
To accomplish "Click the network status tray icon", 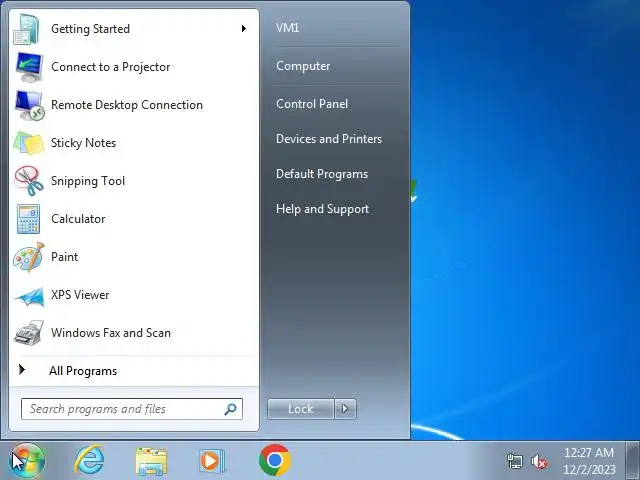I will click(514, 461).
